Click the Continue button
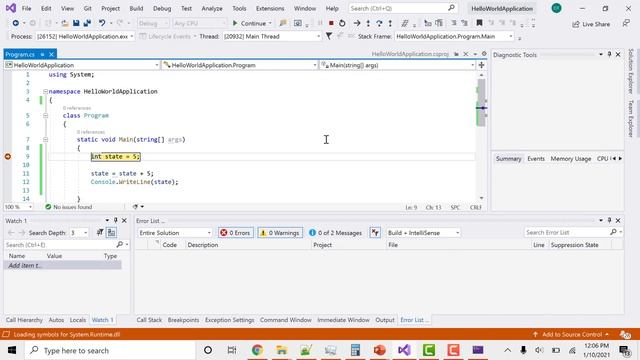Image resolution: width=640 pixels, height=360 pixels. (x=250, y=23)
